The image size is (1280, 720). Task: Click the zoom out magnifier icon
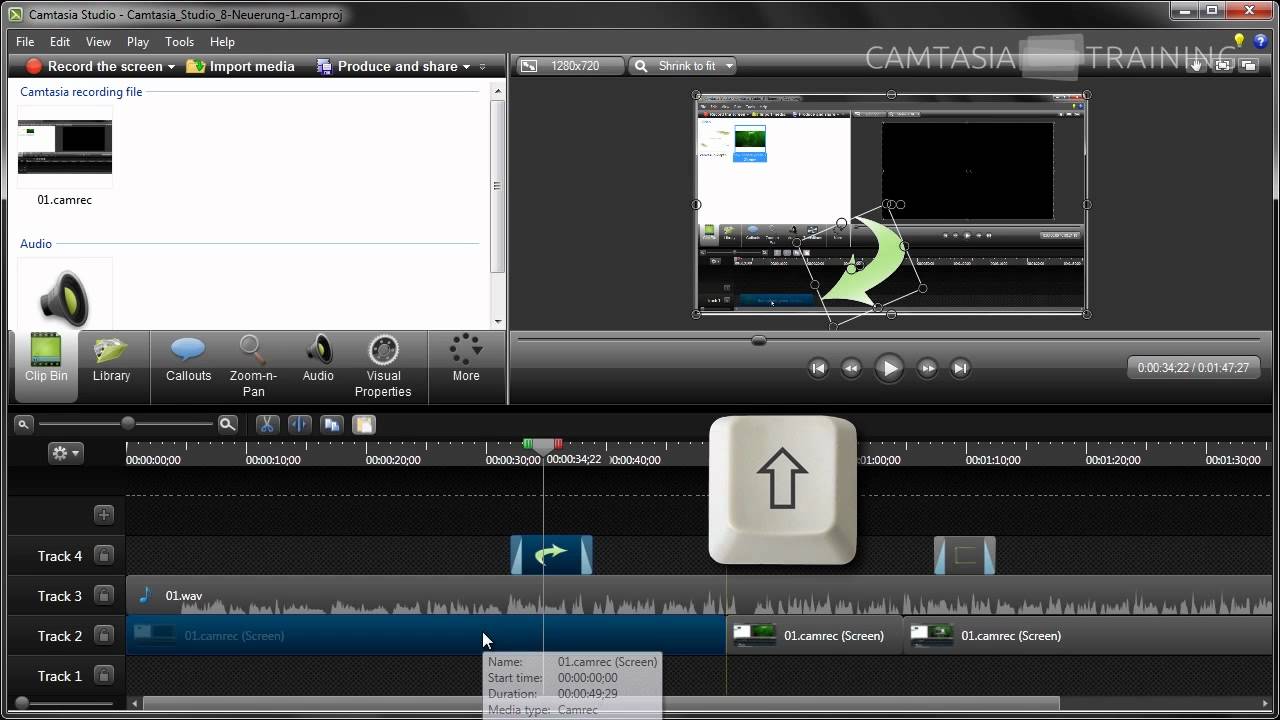coord(24,424)
